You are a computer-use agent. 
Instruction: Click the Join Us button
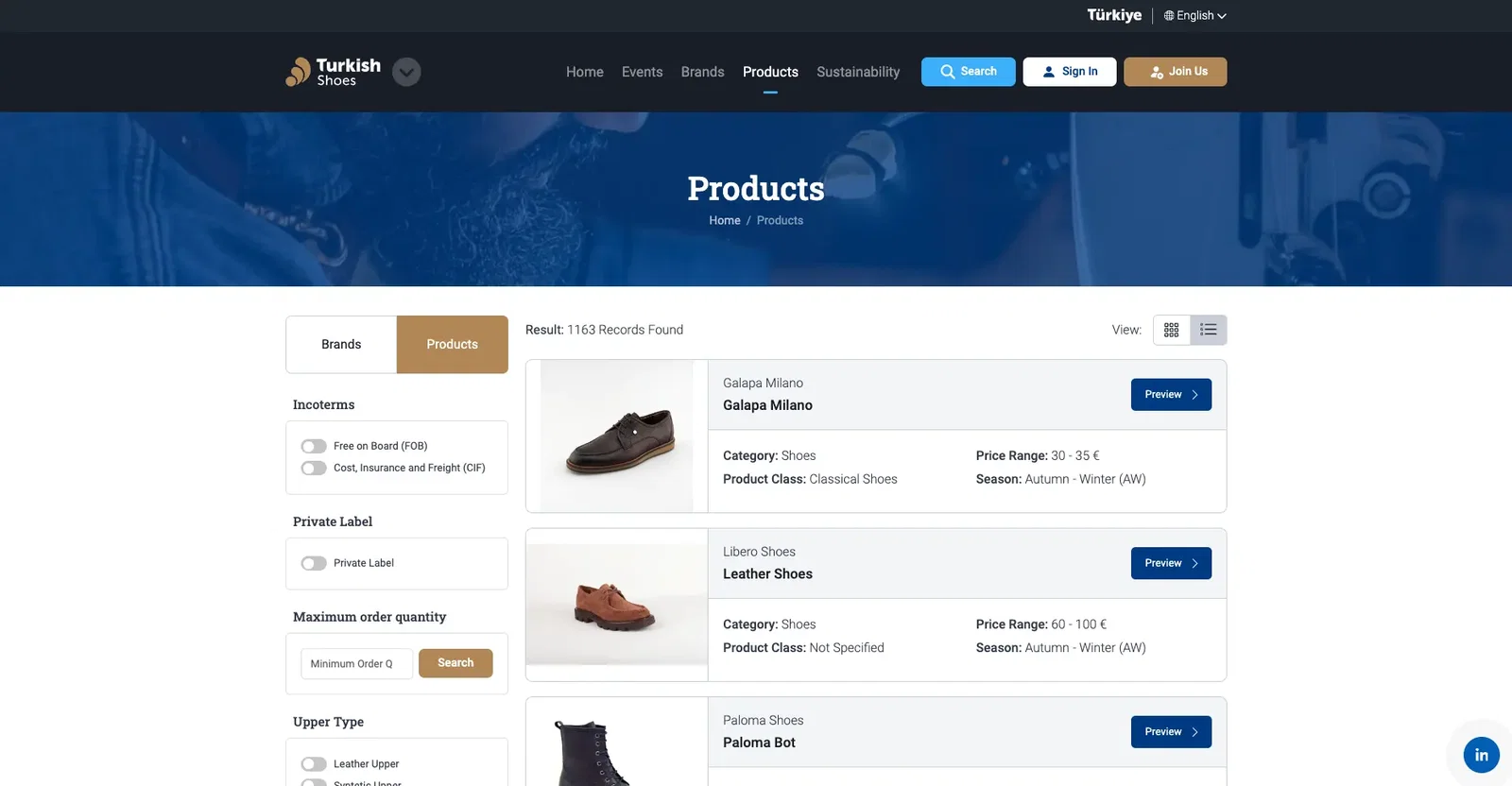(1175, 72)
